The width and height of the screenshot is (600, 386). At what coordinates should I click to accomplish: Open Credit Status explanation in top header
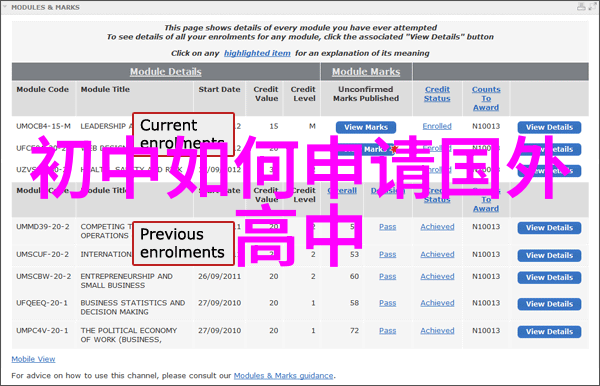tap(437, 94)
